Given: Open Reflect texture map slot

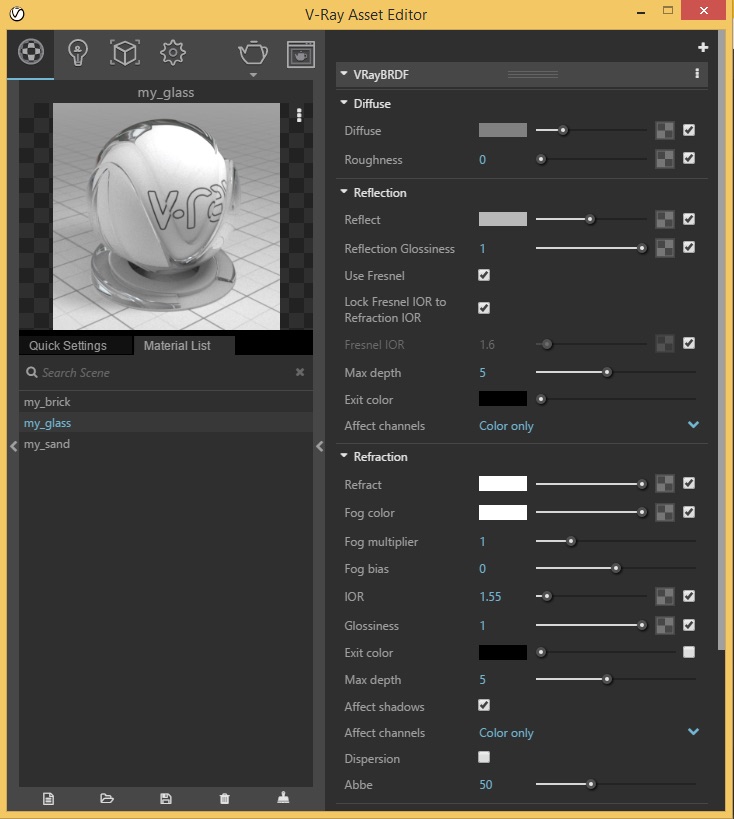Looking at the screenshot, I should click(x=665, y=219).
